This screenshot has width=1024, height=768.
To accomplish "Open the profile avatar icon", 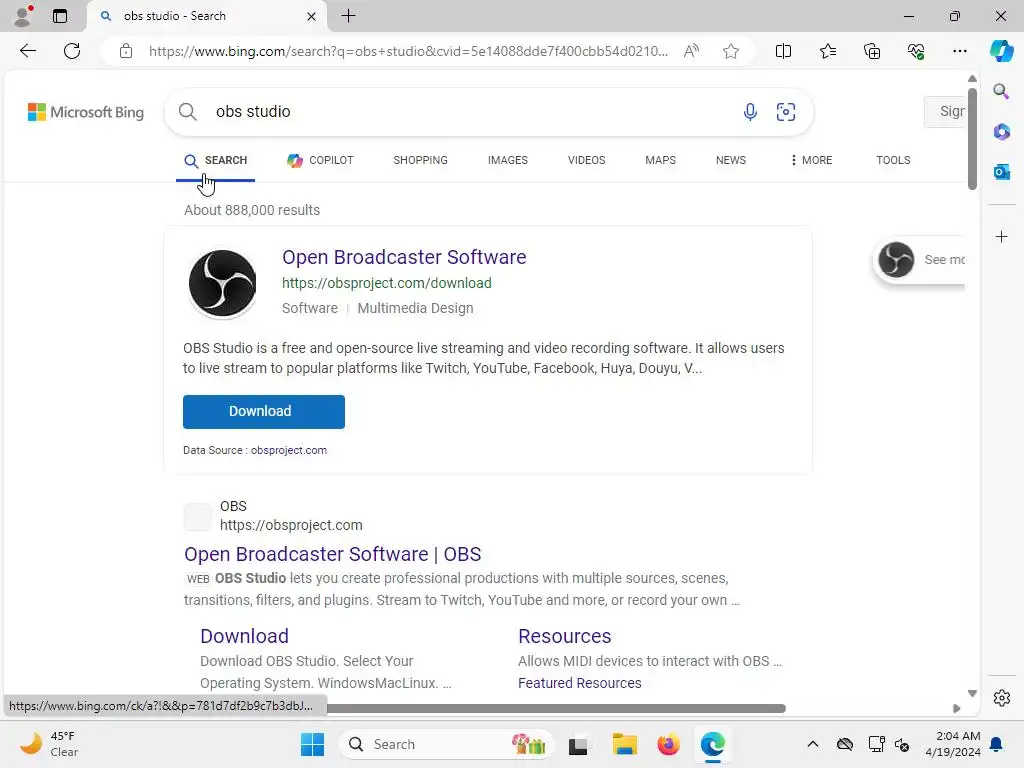I will (23, 16).
